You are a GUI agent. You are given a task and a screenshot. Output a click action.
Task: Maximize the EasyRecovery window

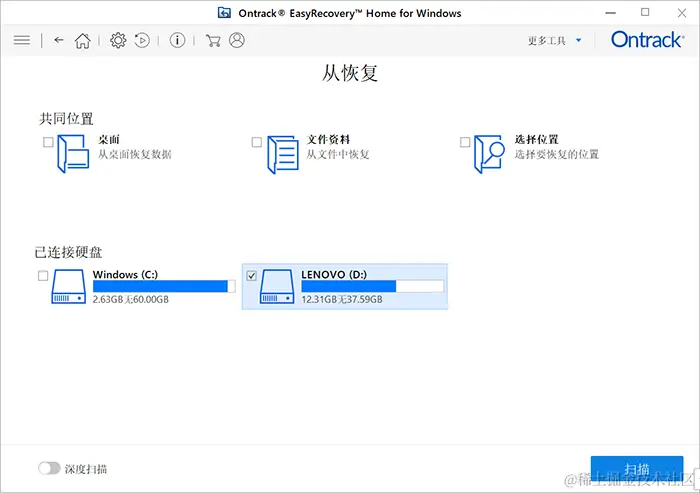[x=645, y=13]
